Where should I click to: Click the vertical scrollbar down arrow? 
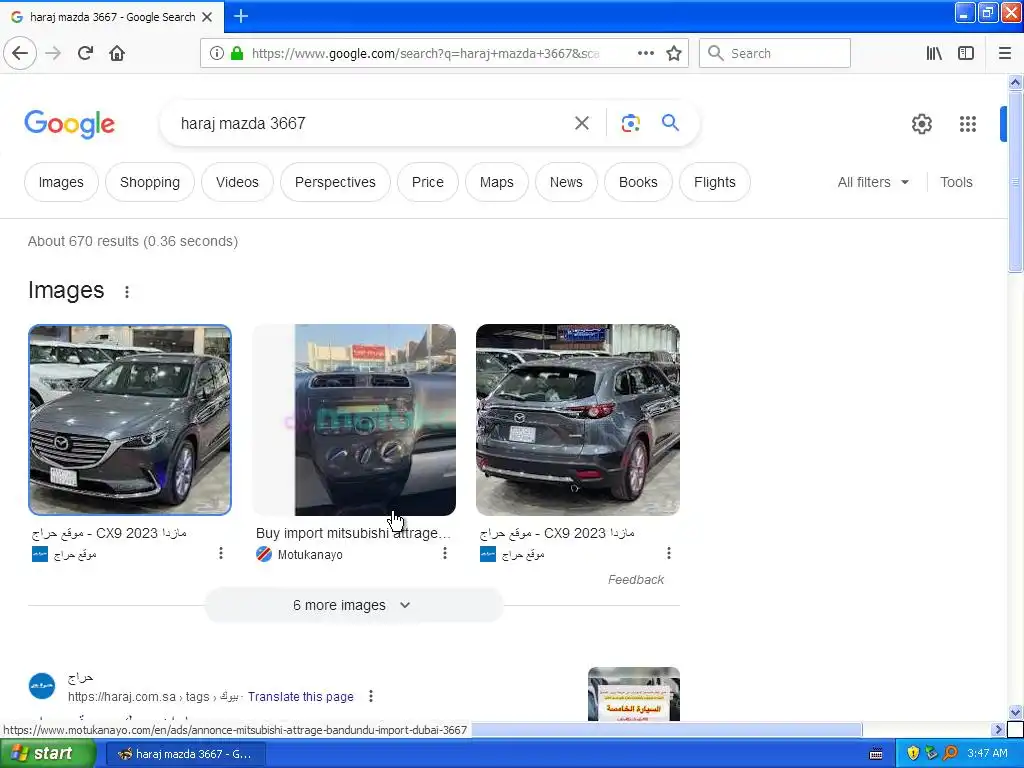tap(1015, 712)
